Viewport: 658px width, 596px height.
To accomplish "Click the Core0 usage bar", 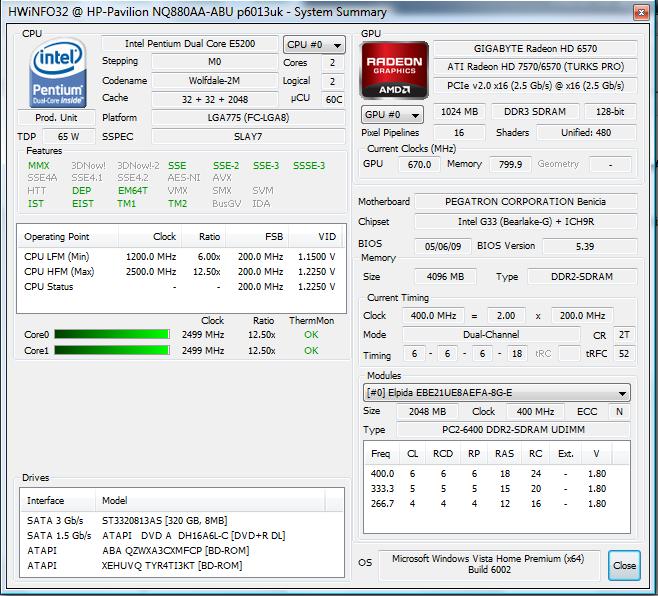I will pyautogui.click(x=112, y=335).
